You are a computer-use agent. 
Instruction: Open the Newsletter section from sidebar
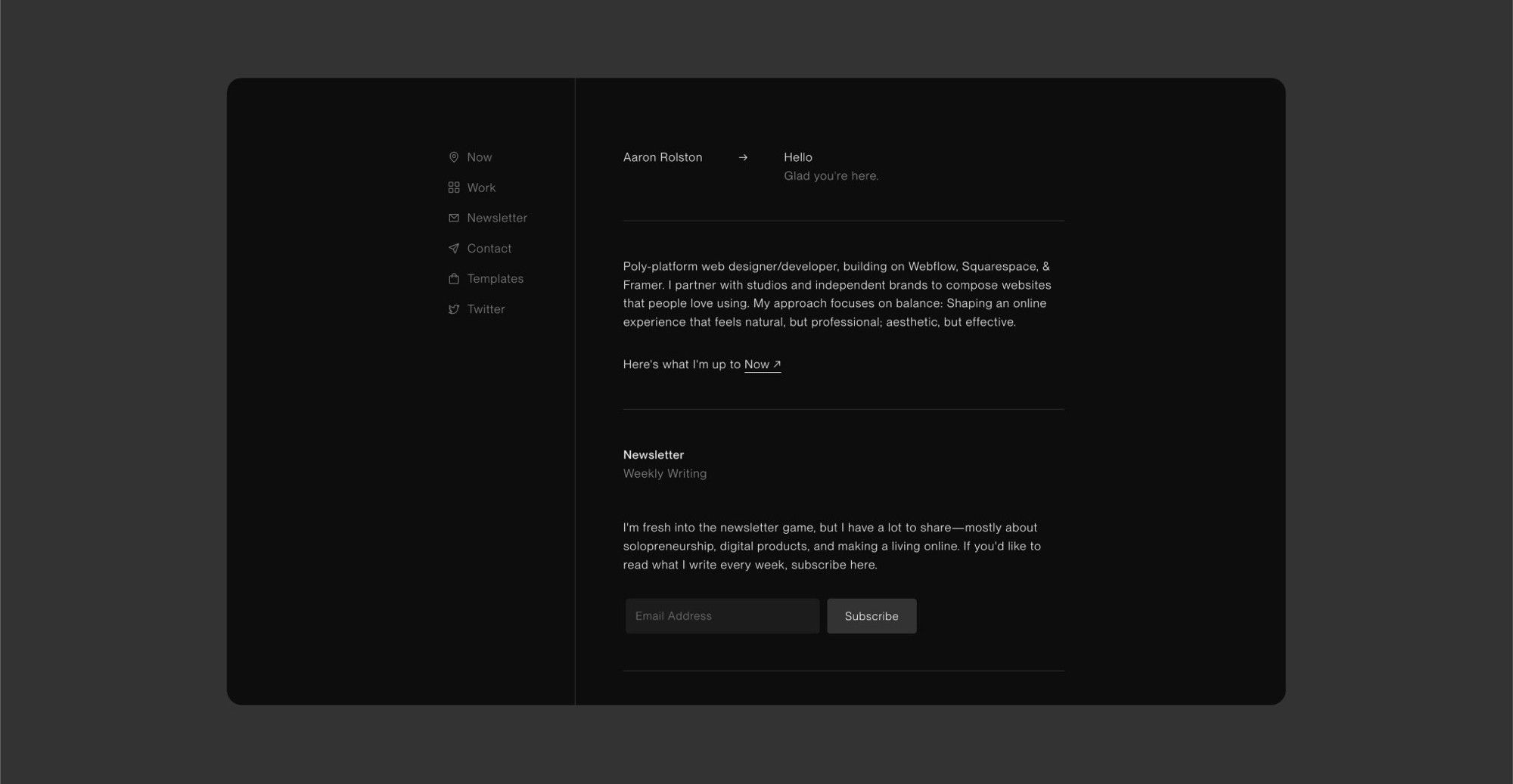click(498, 217)
